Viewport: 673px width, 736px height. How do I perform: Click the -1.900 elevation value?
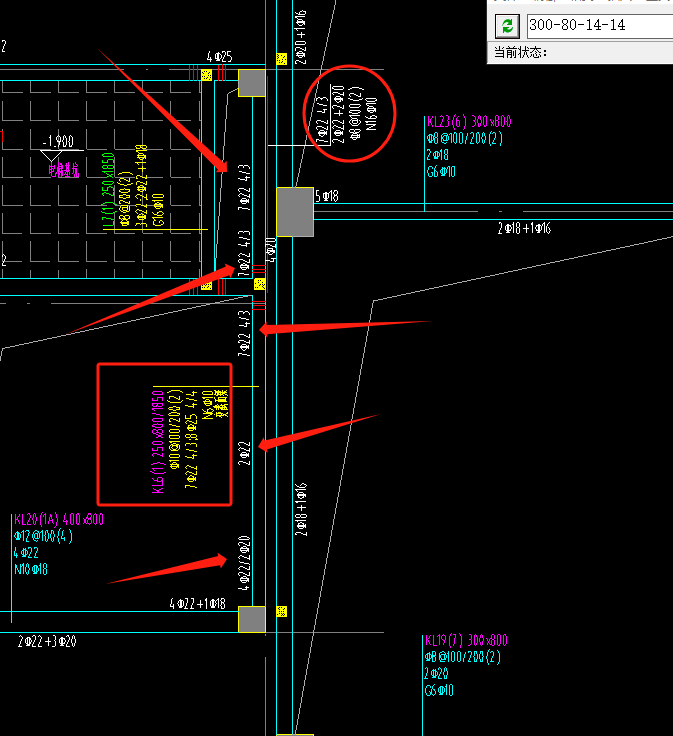coord(58,141)
